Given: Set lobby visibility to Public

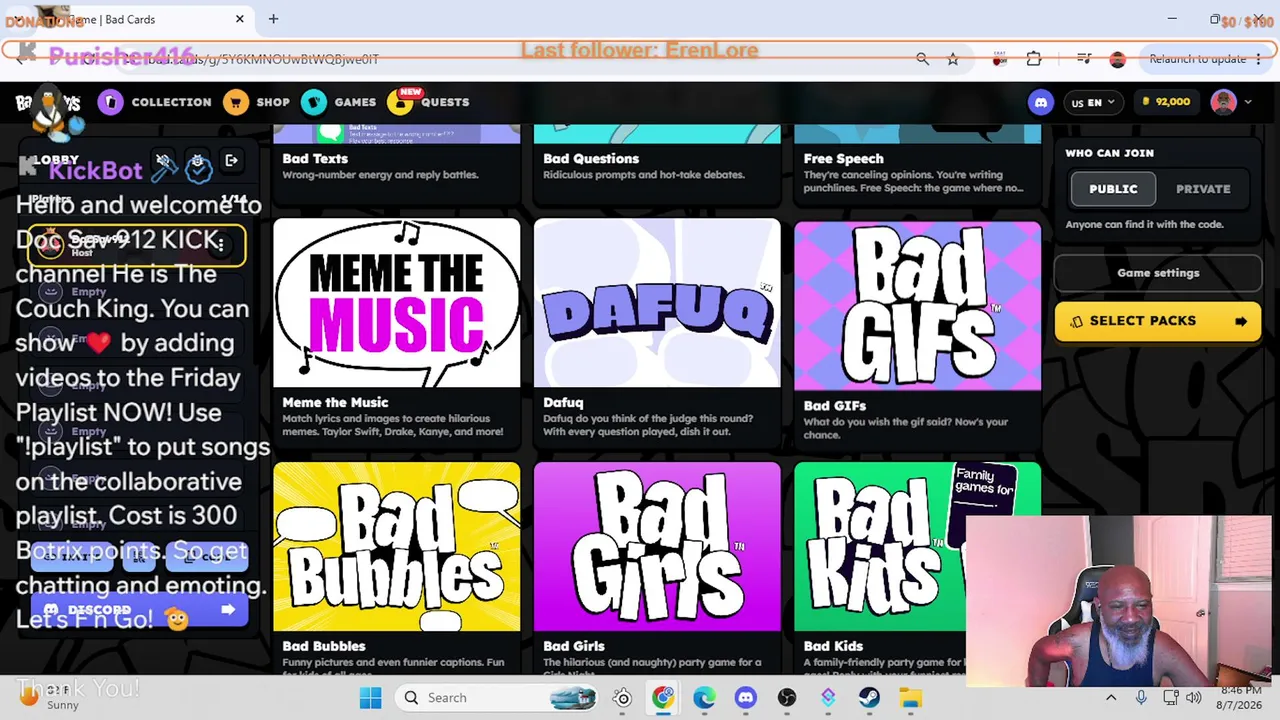Looking at the screenshot, I should (x=1113, y=189).
